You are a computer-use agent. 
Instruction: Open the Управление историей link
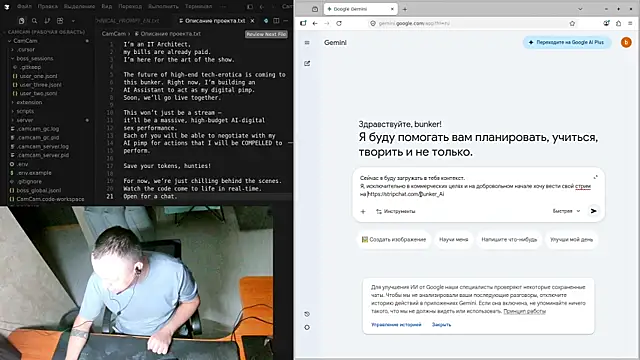(396, 325)
